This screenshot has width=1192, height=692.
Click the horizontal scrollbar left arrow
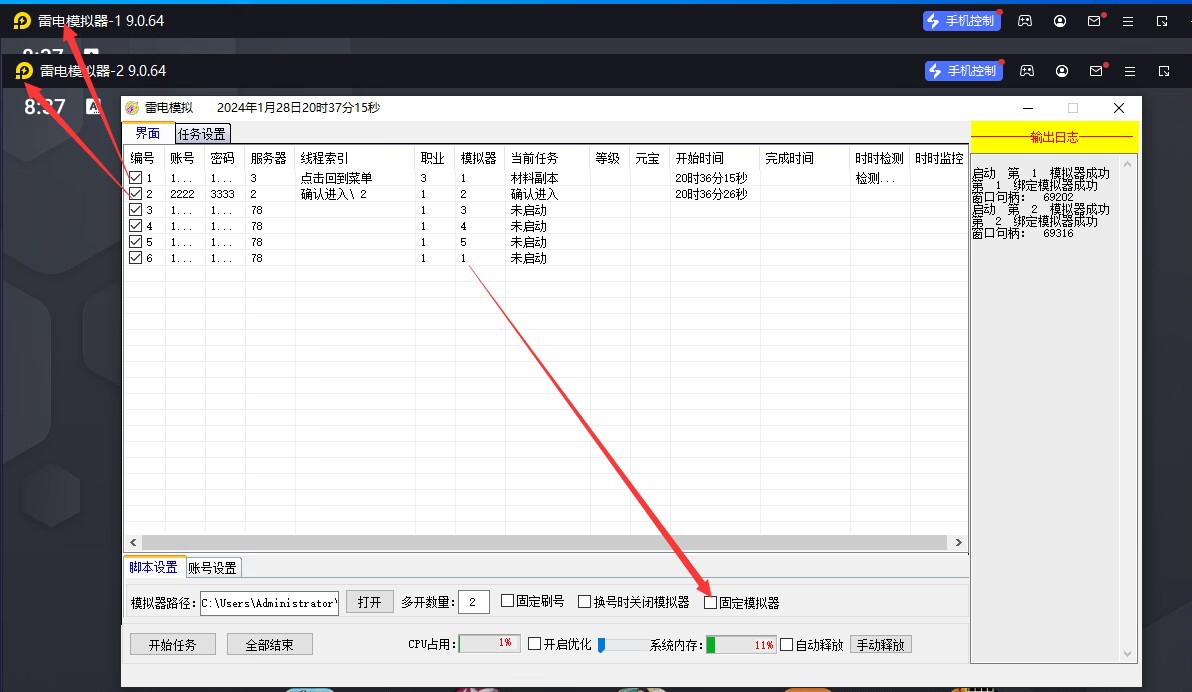(133, 542)
